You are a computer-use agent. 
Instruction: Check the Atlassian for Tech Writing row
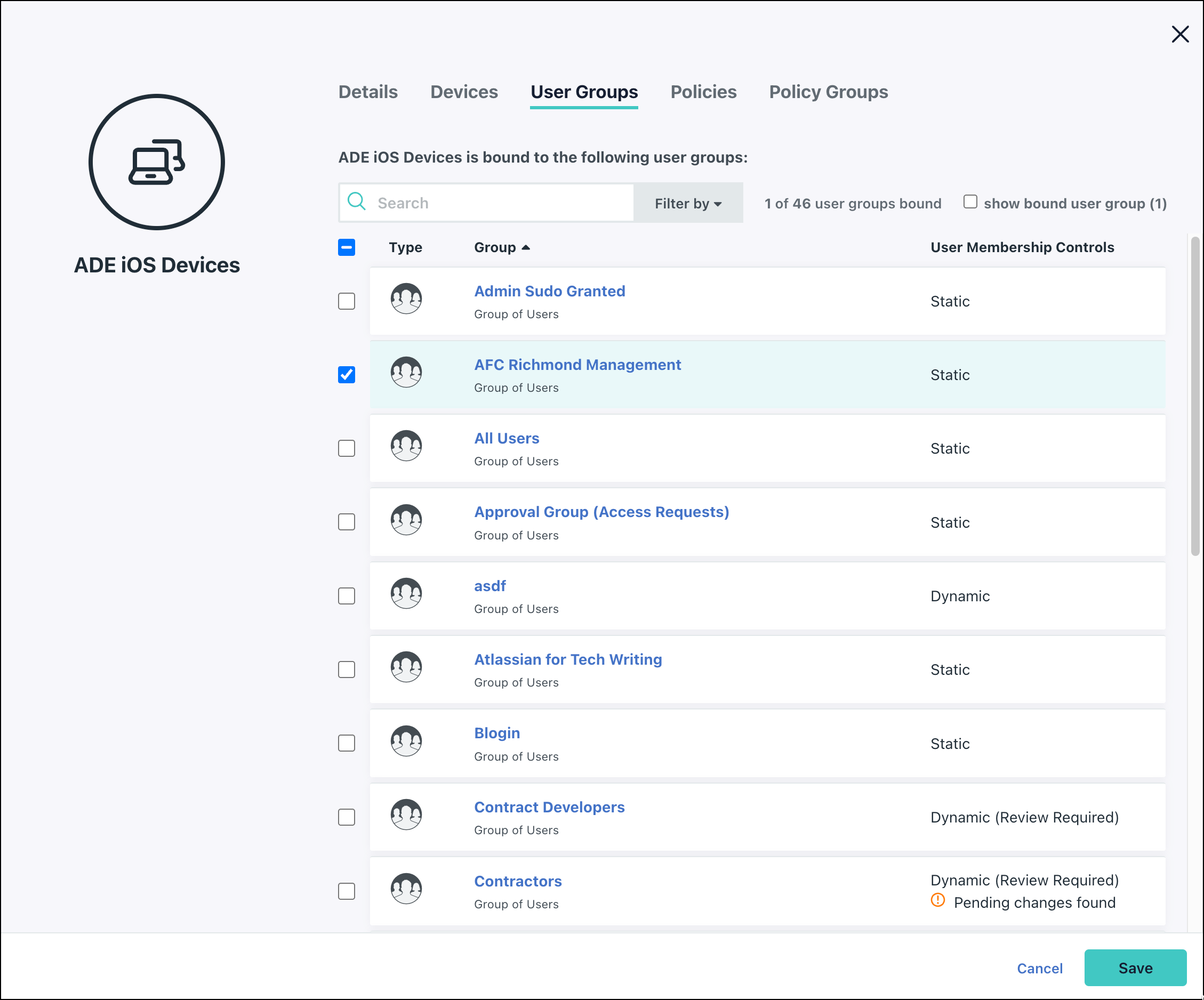coord(346,670)
